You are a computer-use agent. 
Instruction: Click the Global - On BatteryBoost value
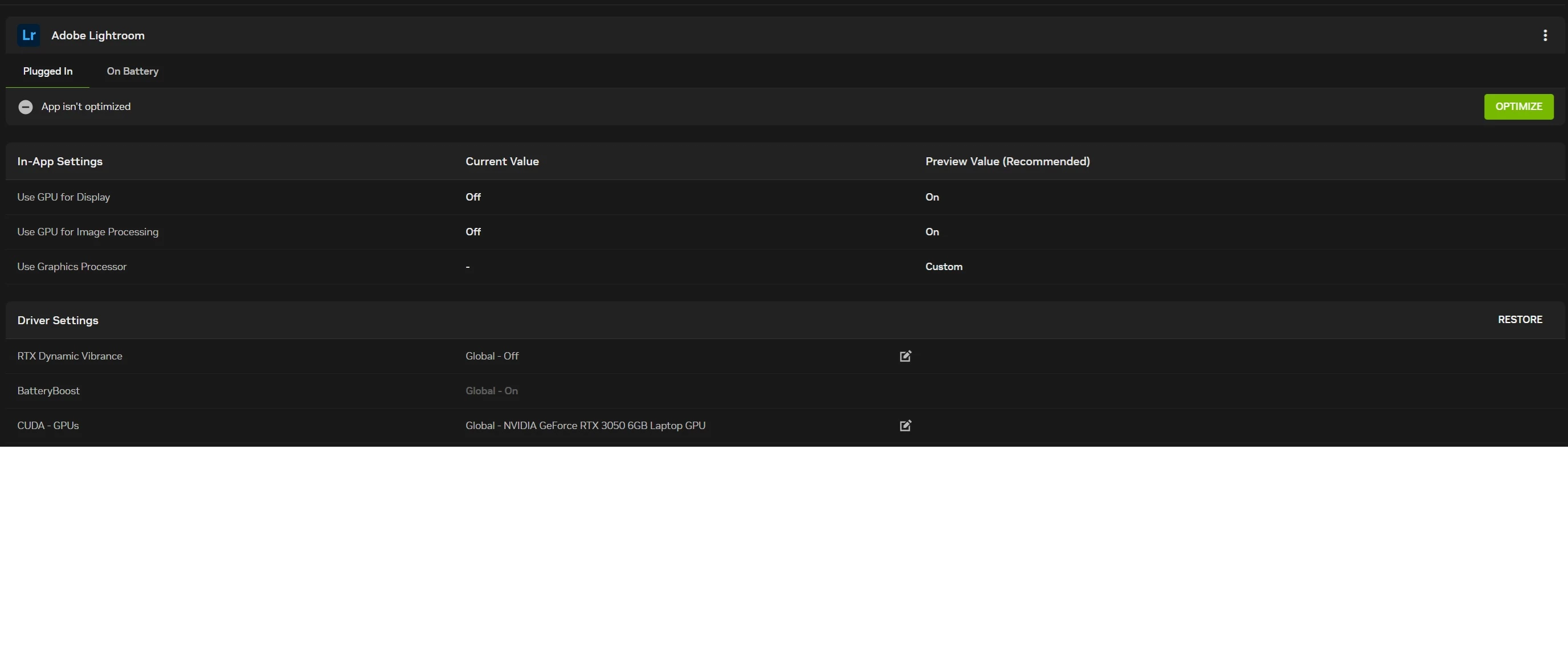[491, 391]
